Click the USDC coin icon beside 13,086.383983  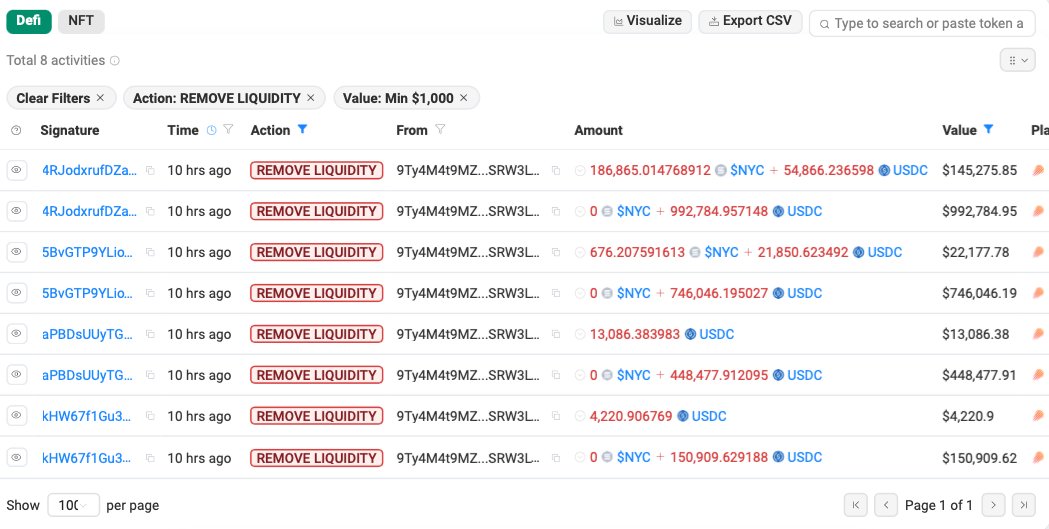(x=690, y=334)
